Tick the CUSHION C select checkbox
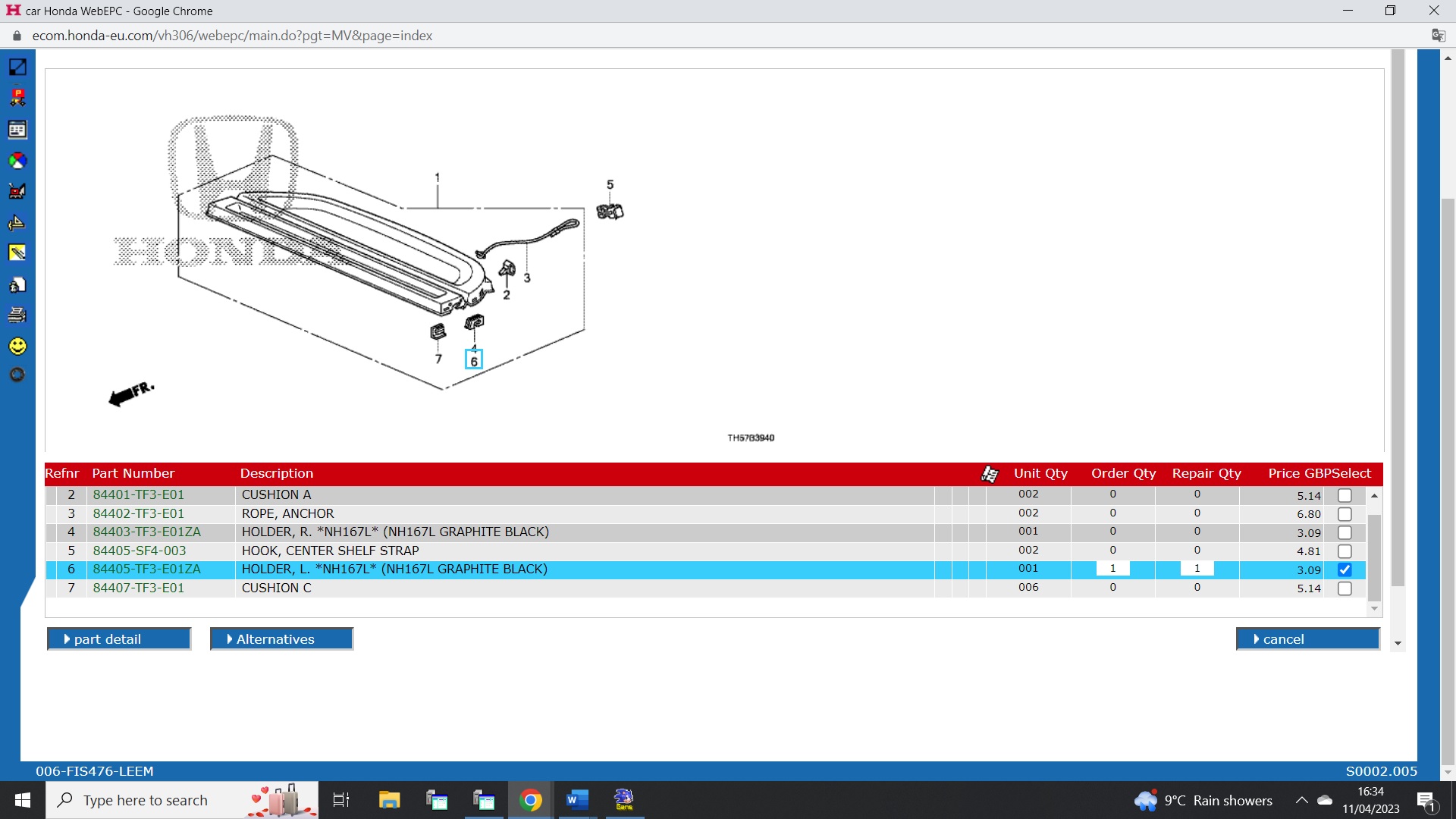The height and width of the screenshot is (819, 1456). [x=1345, y=589]
